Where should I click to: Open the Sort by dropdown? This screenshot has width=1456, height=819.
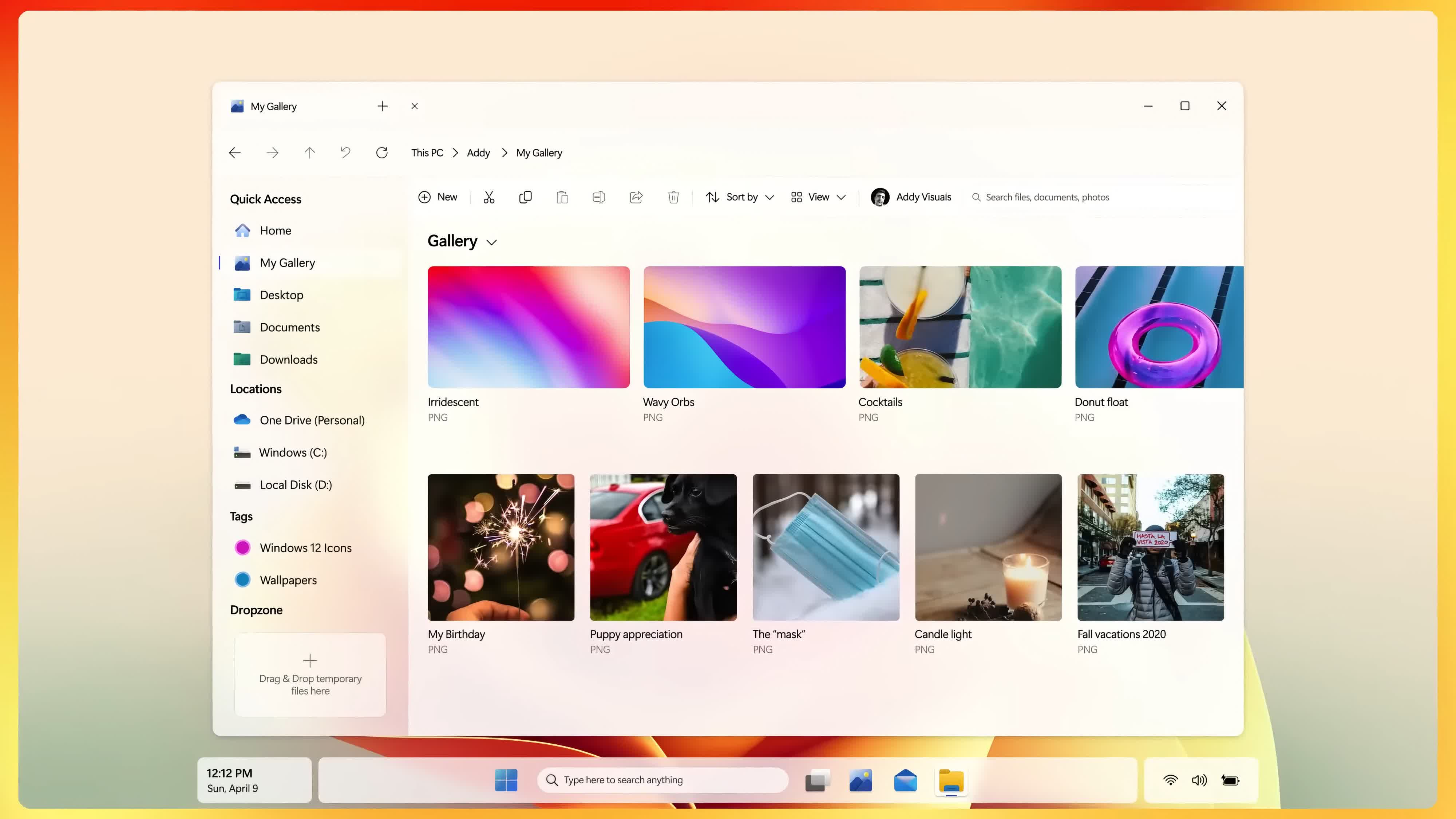739,197
